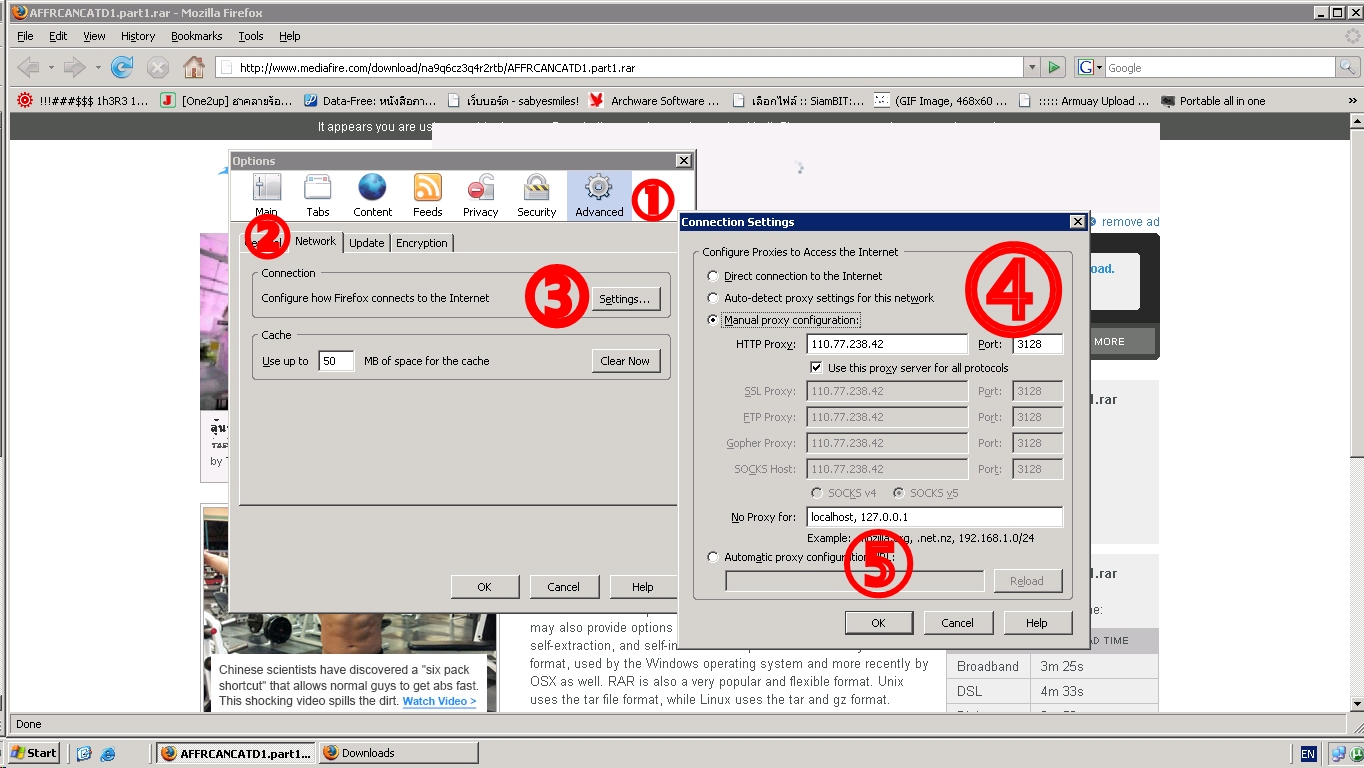Click Help in Connection Settings dialog
1364x768 pixels.
tap(1037, 623)
